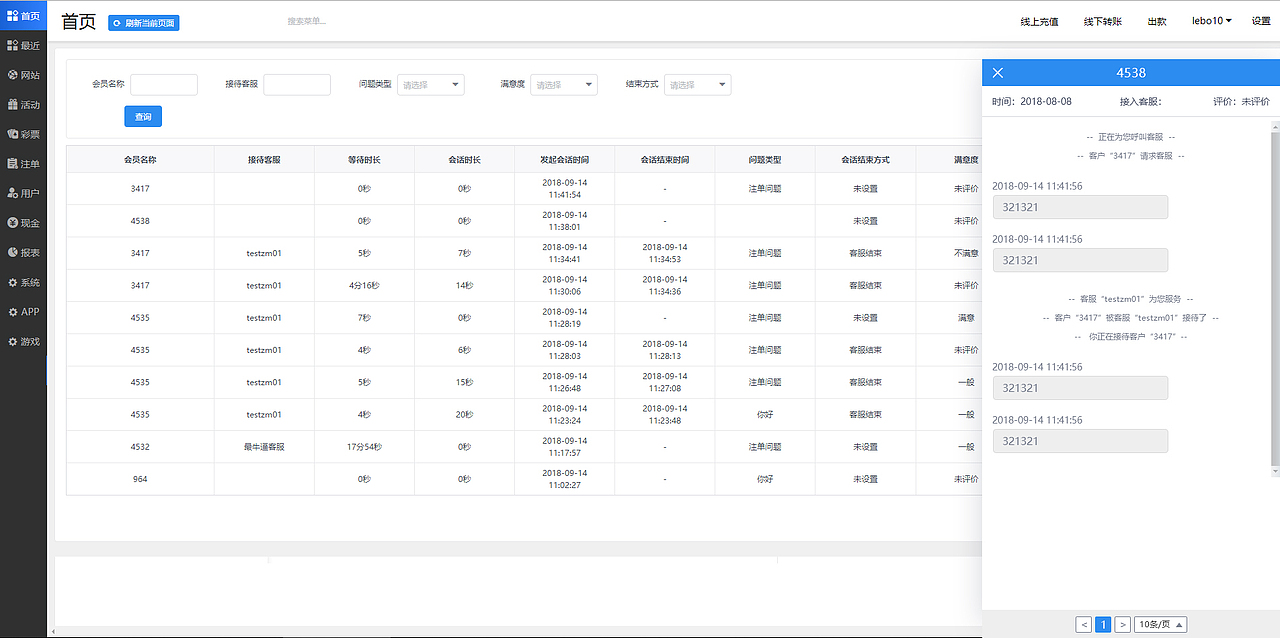The height and width of the screenshot is (638, 1280).
Task: Go to the previous page with the < button
Action: pos(1084,625)
